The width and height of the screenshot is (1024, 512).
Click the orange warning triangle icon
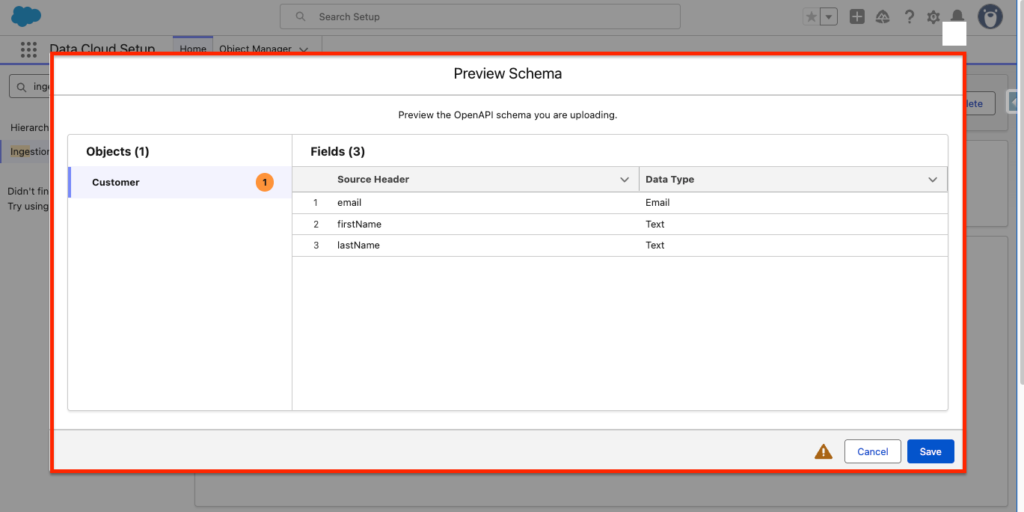click(823, 452)
